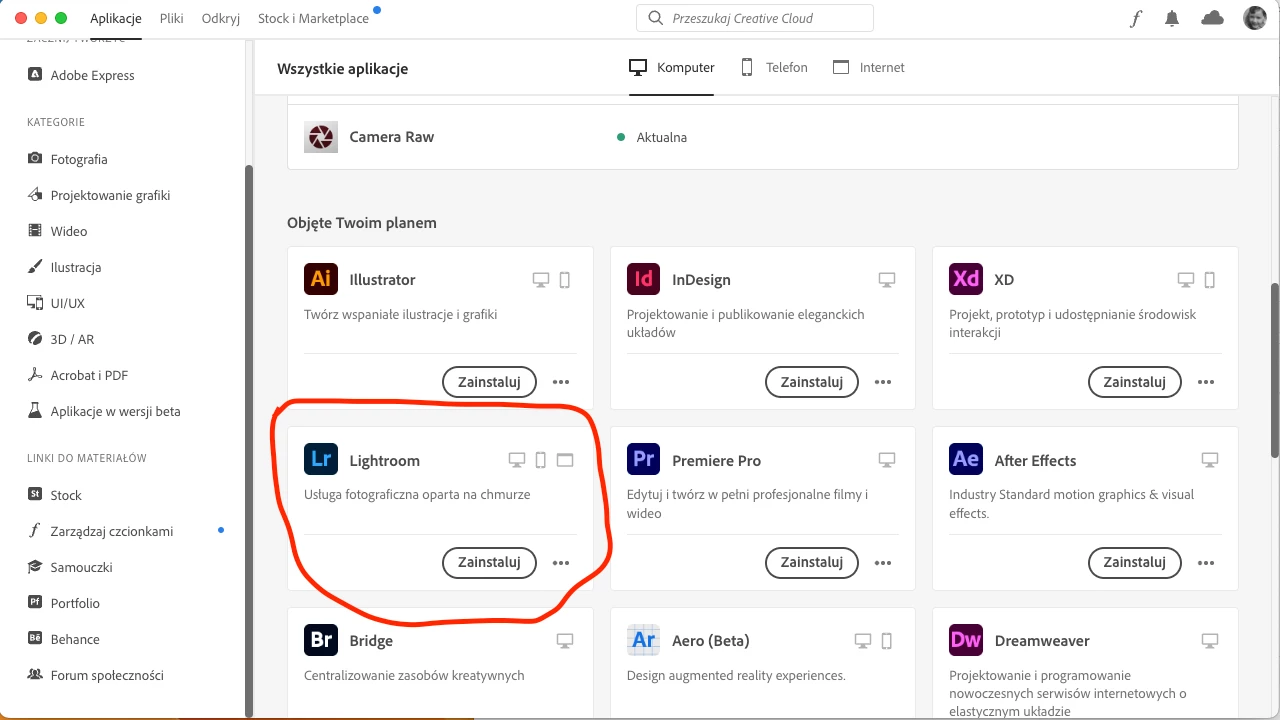
Task: Click the Bridge Br app icon
Action: pos(321,640)
